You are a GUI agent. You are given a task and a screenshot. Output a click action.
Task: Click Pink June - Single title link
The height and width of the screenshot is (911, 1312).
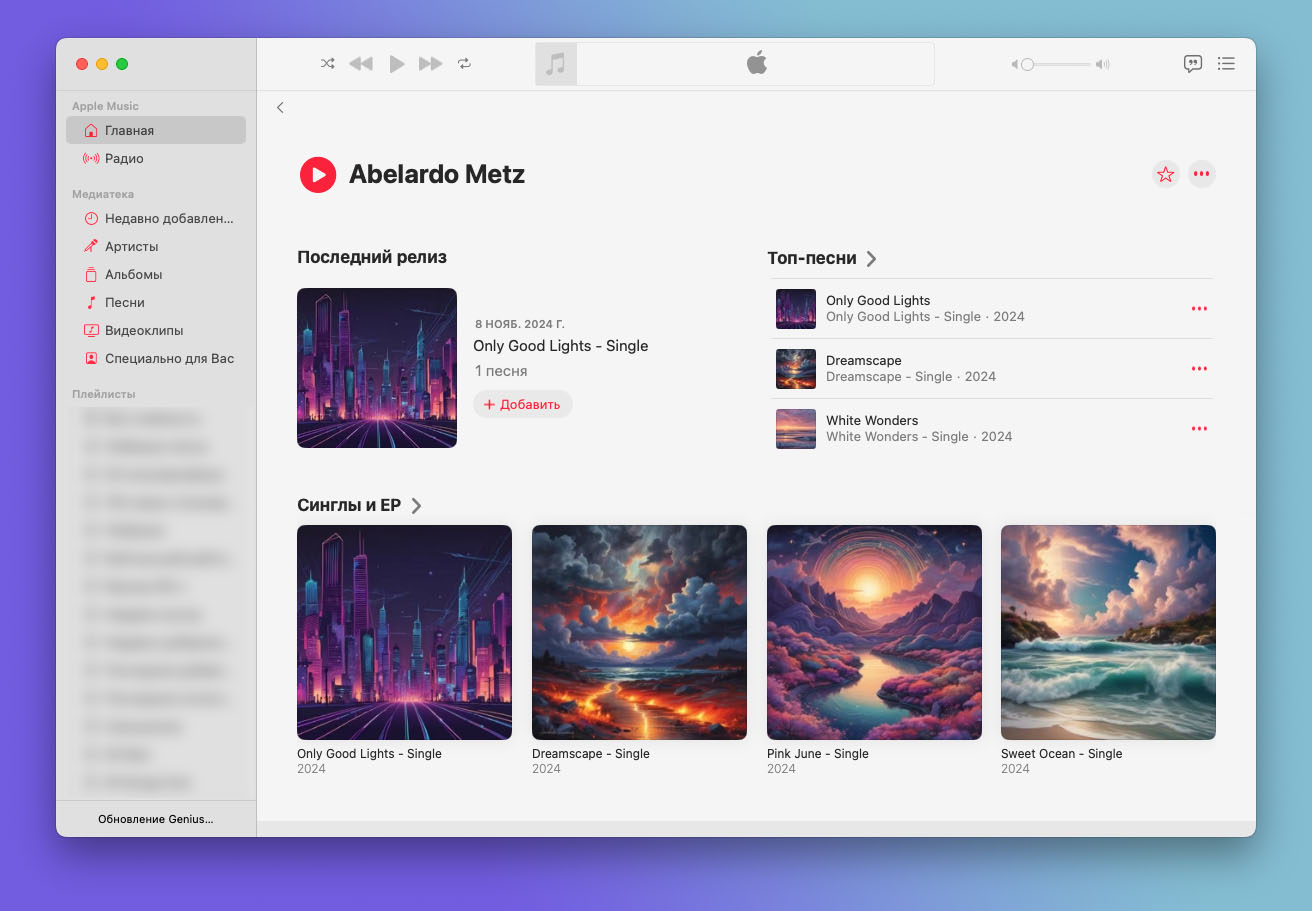pos(818,754)
